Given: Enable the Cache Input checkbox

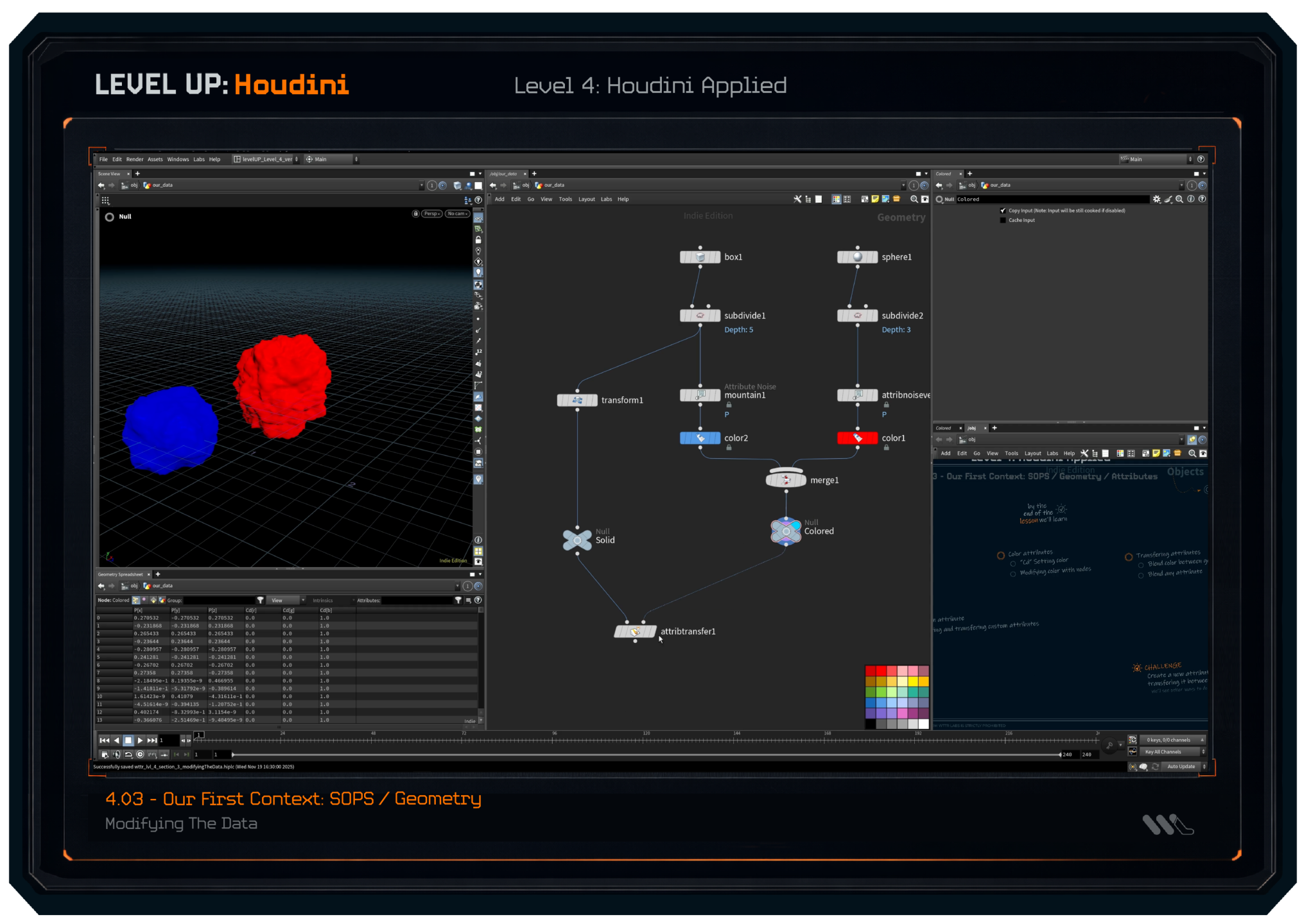Looking at the screenshot, I should click(1003, 220).
